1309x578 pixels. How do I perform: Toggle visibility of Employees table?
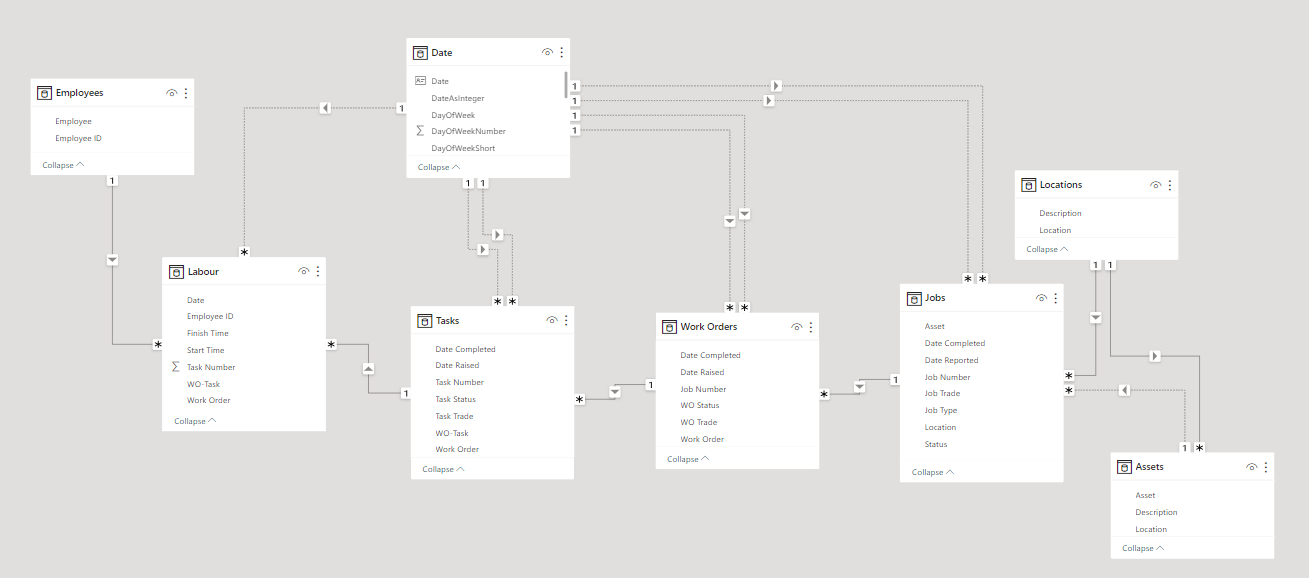(x=172, y=93)
